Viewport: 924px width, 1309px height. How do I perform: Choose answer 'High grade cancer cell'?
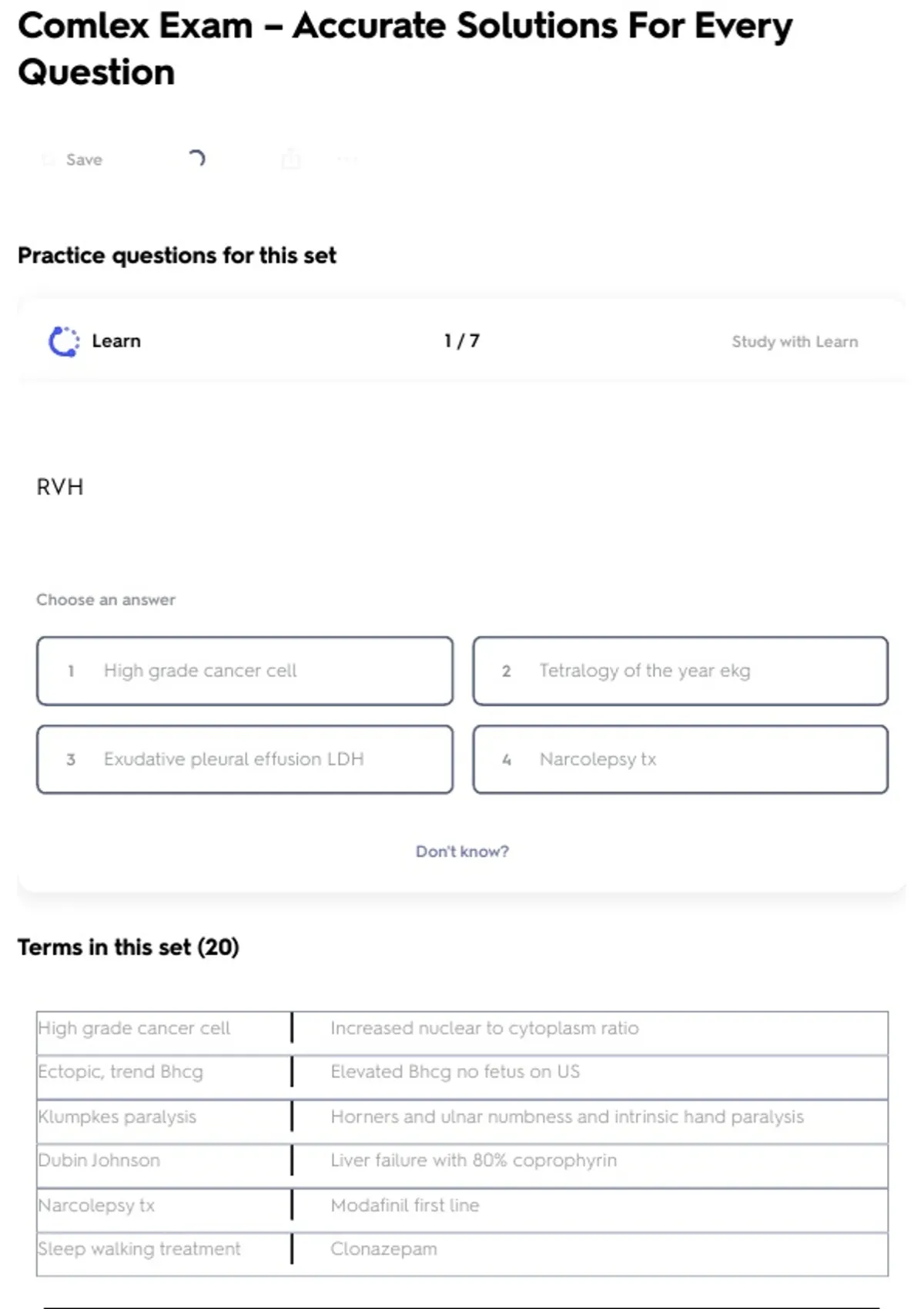pyautogui.click(x=245, y=671)
